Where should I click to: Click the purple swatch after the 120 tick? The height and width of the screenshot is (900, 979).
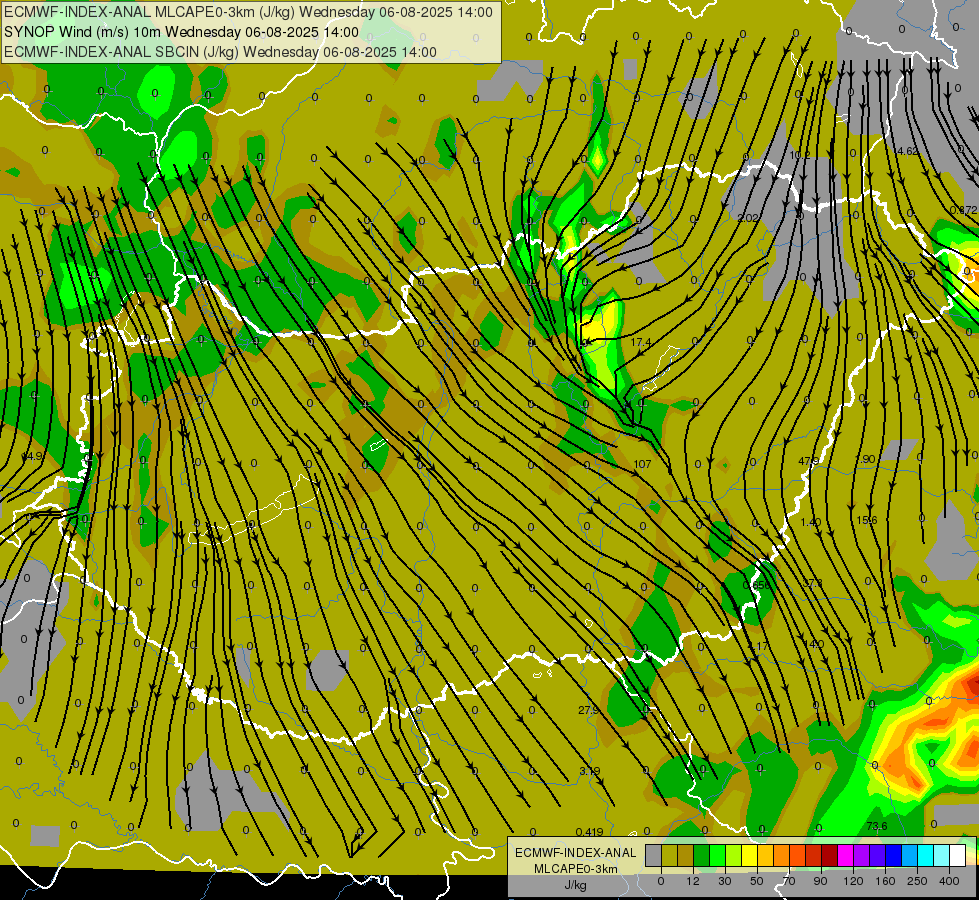tap(862, 855)
